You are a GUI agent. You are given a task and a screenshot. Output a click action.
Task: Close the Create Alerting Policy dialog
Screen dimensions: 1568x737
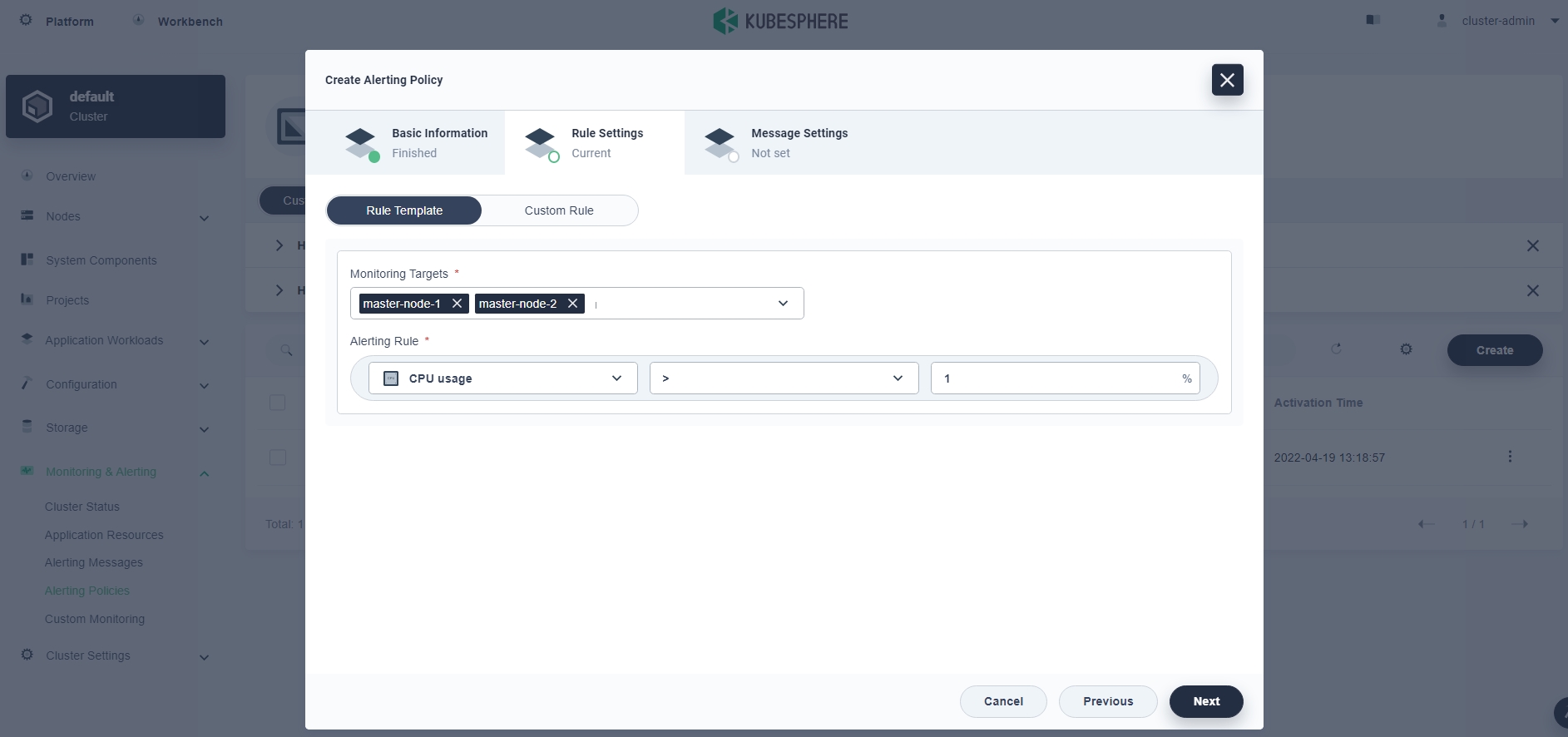tap(1227, 80)
